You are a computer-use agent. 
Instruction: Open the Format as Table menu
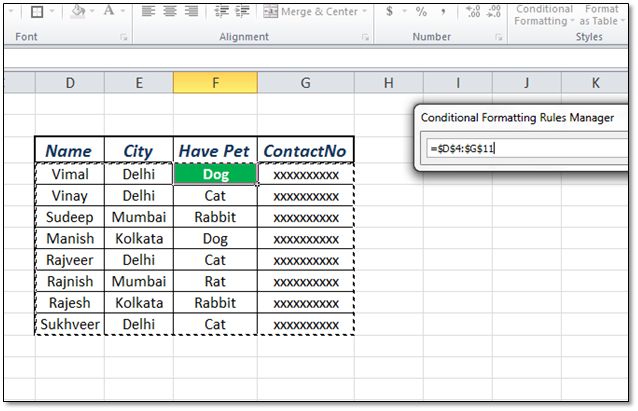601,15
